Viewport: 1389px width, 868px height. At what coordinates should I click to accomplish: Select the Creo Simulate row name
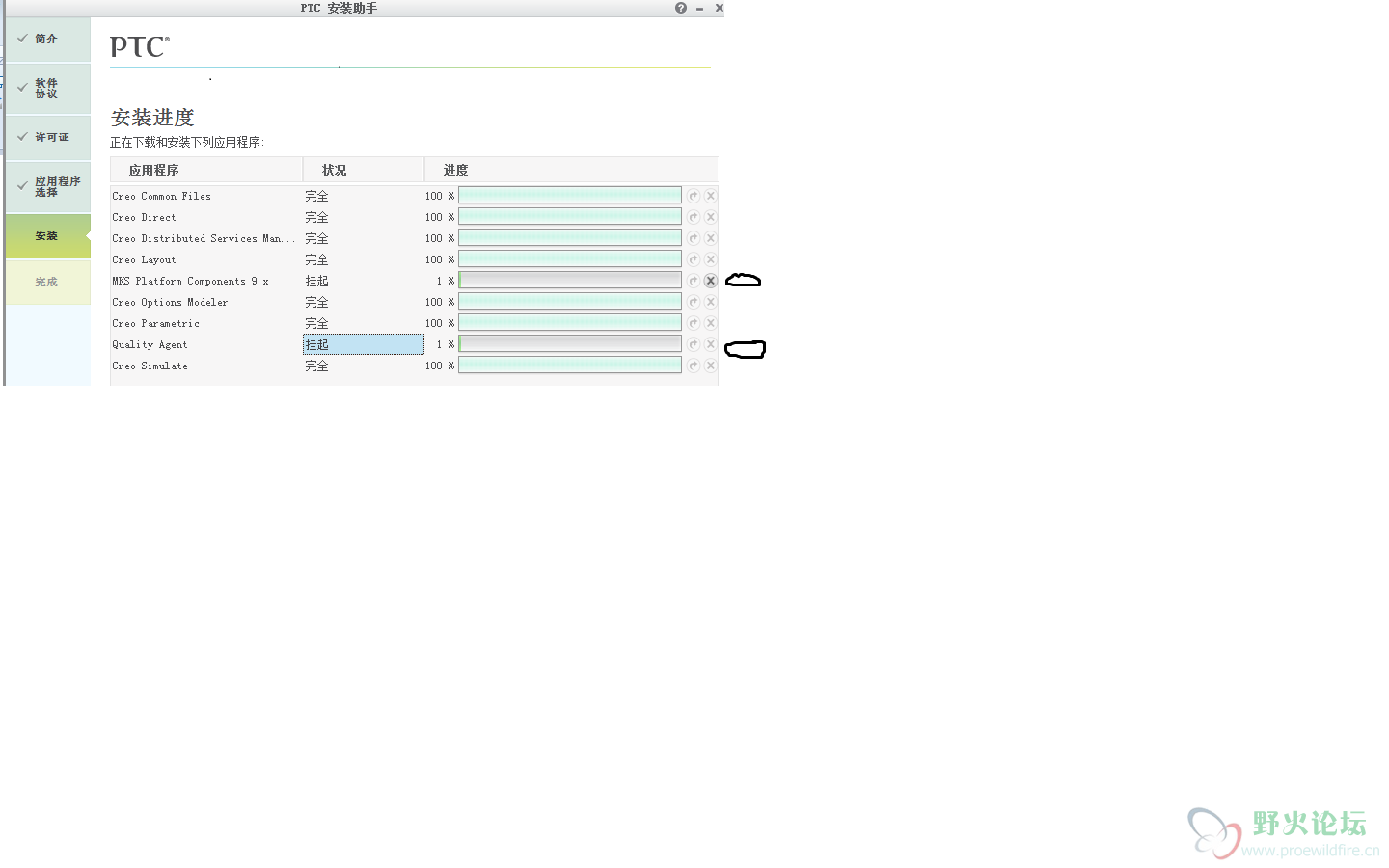[150, 366]
